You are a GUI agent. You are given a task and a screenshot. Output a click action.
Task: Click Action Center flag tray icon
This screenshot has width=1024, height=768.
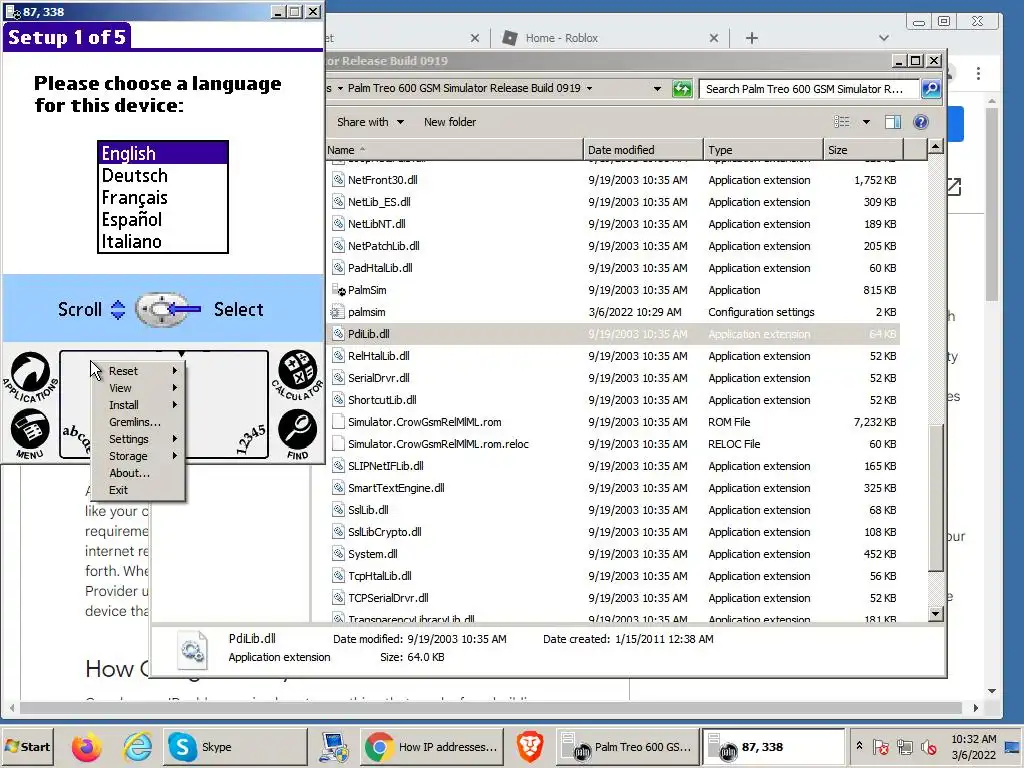[881, 747]
